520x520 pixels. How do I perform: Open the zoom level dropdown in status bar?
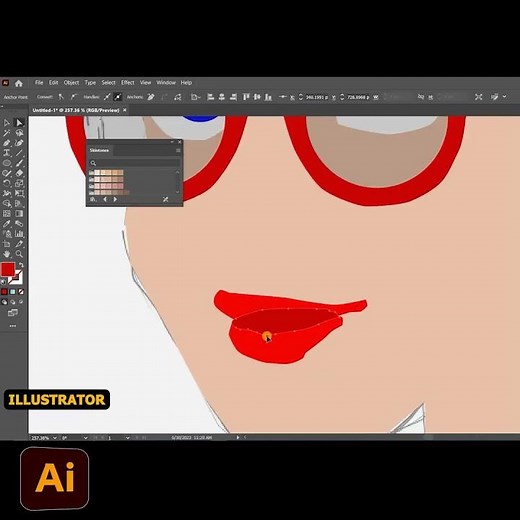click(55, 438)
